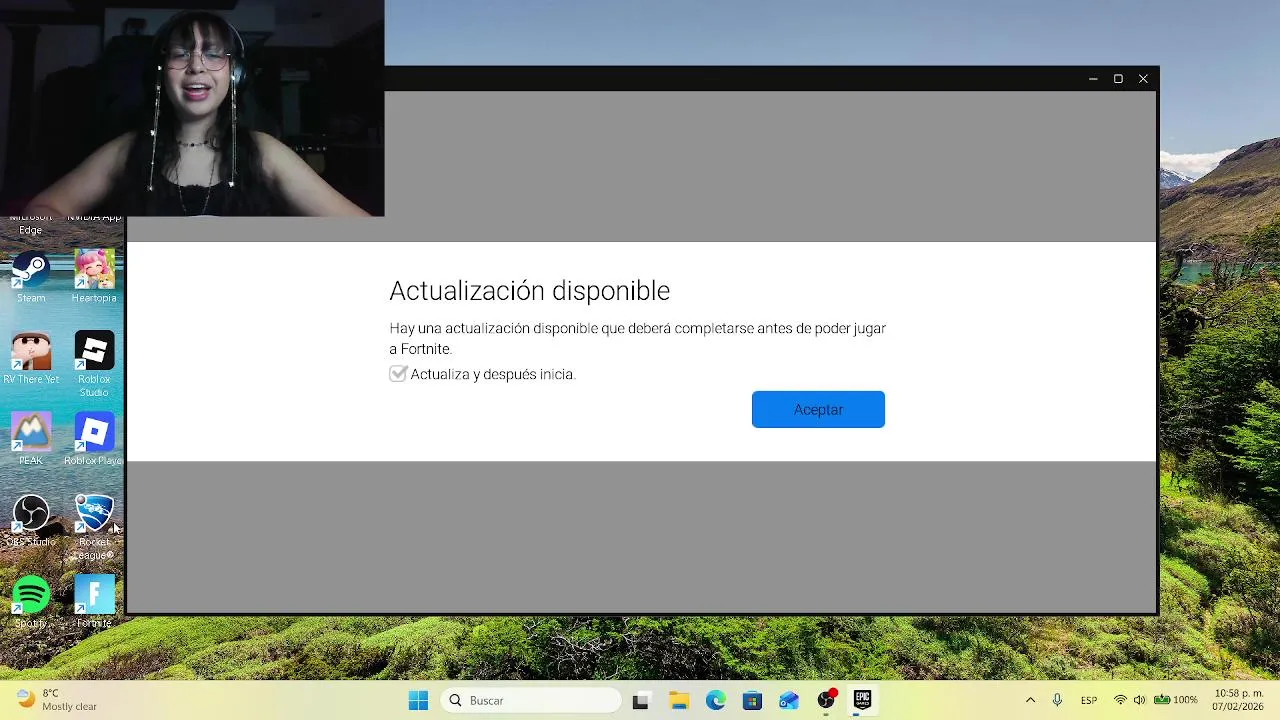
Task: Open the volume tray icon
Action: [1139, 700]
